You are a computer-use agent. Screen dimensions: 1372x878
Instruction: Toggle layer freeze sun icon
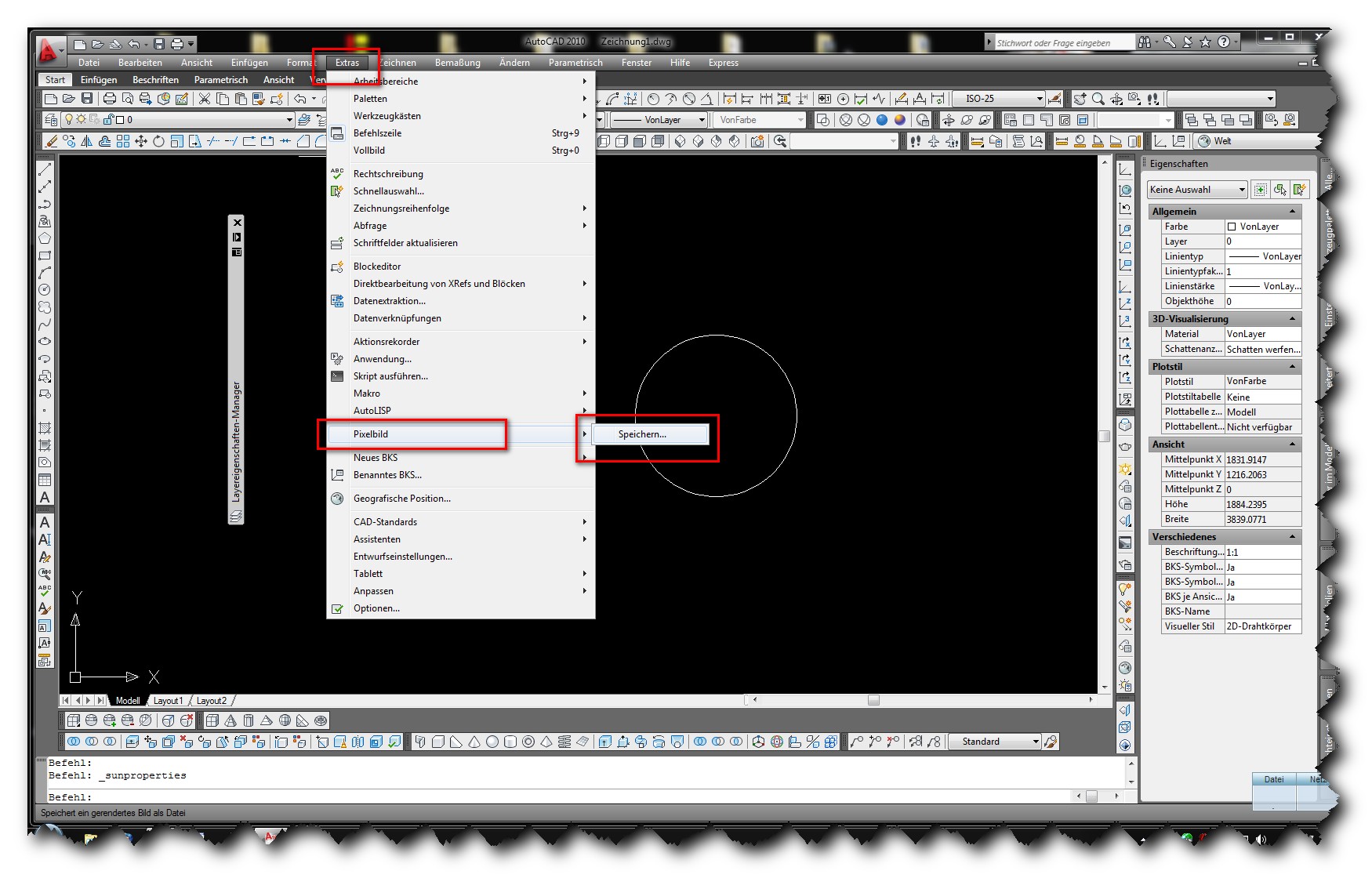tap(82, 120)
